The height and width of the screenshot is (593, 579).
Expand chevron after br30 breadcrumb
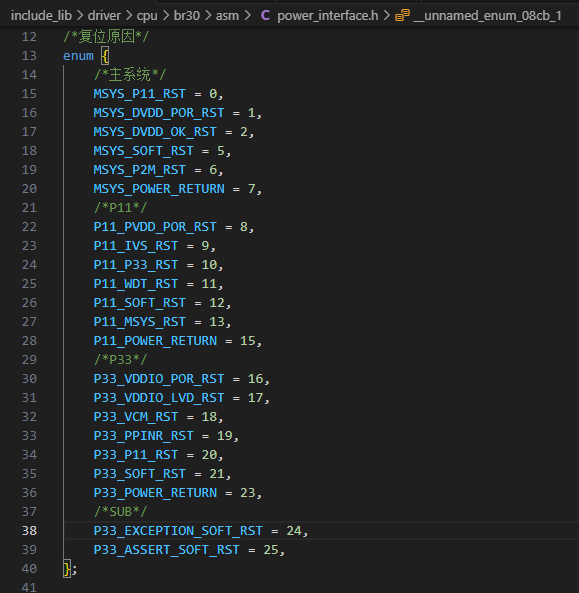point(208,16)
